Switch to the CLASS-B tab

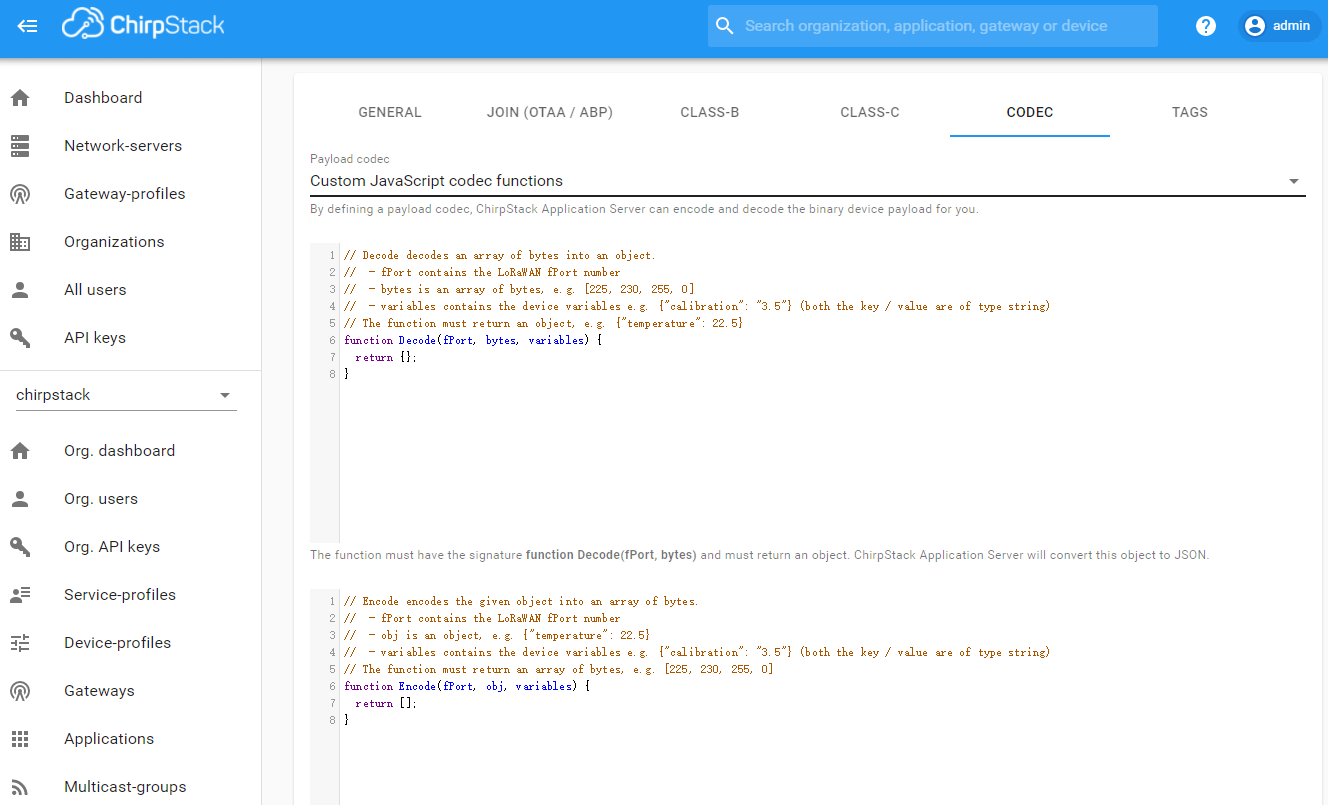tap(710, 112)
